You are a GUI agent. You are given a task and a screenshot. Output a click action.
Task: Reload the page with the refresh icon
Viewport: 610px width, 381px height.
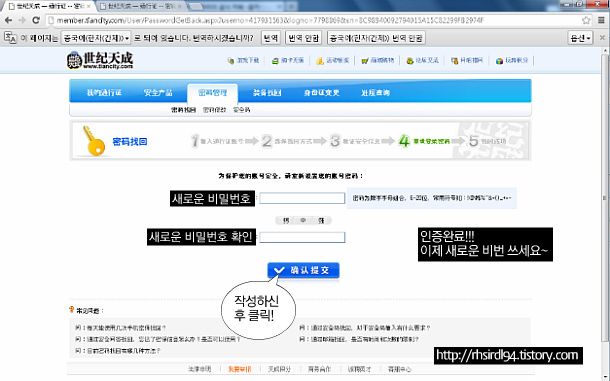(36, 20)
